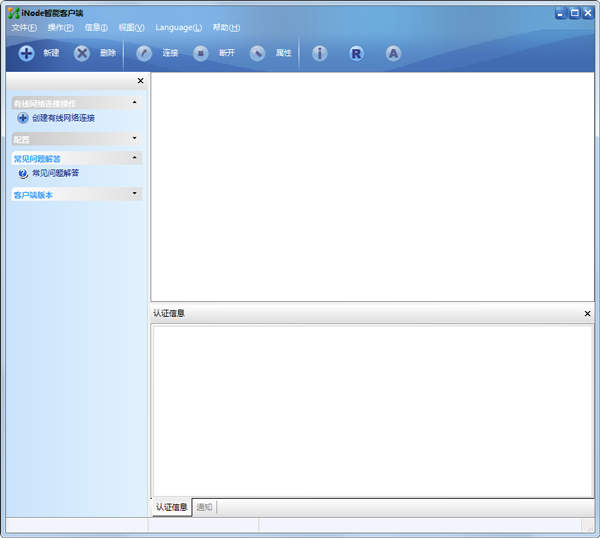Screen dimensions: 600x538
Task: Click the question mark icon beside 常见问题解答
Action: [23, 173]
